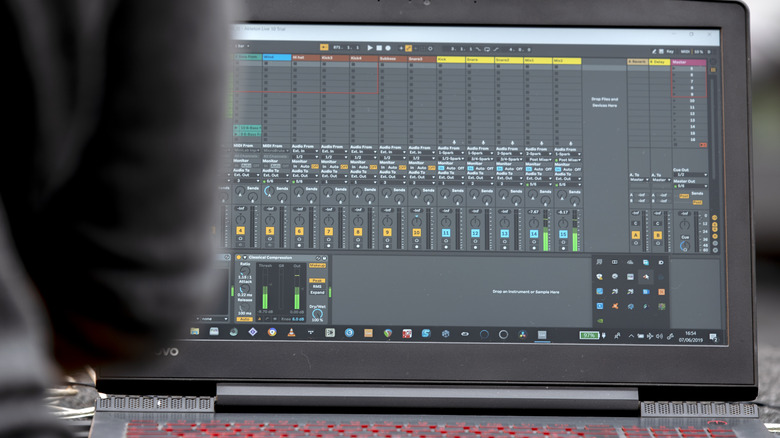
Task: Click the blue Send A knob on second track
Action: coord(269,191)
